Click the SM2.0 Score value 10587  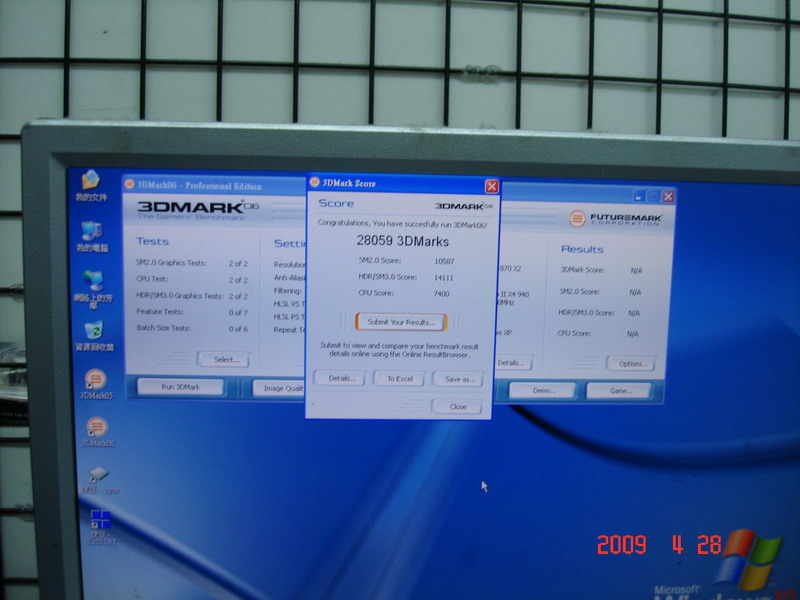coord(444,261)
